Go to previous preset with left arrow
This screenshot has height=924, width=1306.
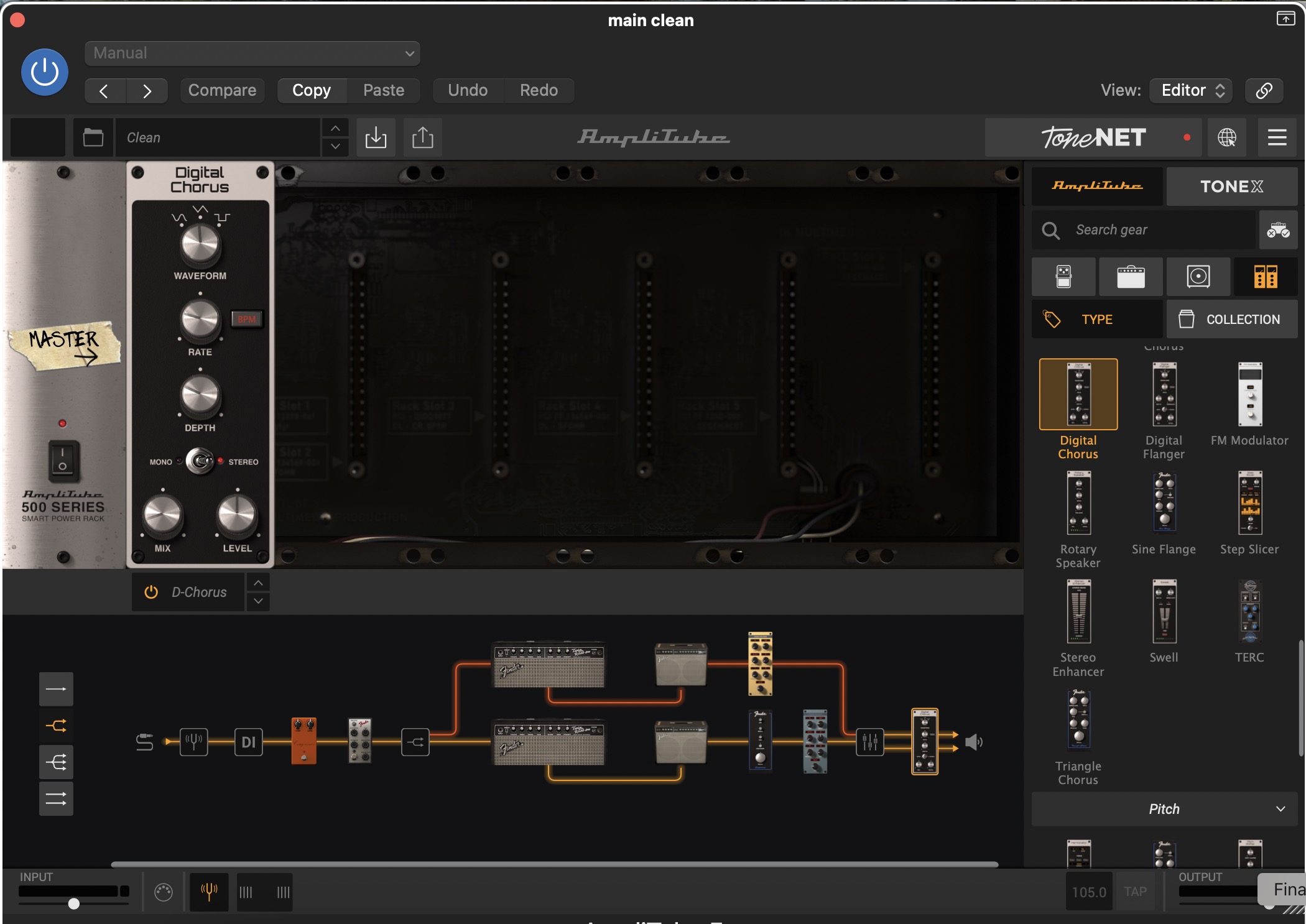pos(104,91)
